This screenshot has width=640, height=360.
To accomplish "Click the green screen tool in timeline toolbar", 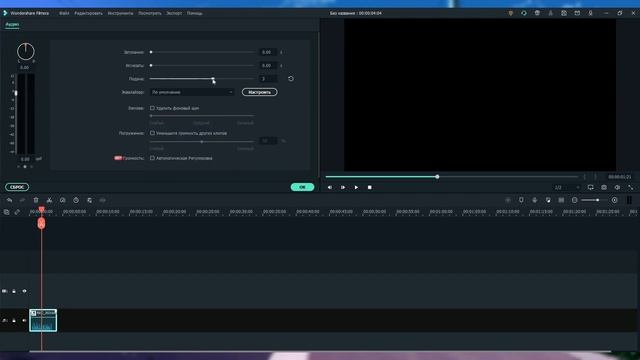I will [89, 200].
